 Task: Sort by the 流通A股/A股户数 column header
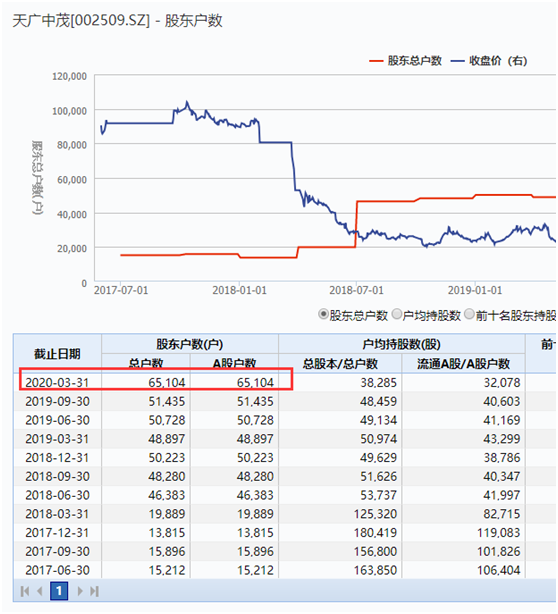pos(463,364)
